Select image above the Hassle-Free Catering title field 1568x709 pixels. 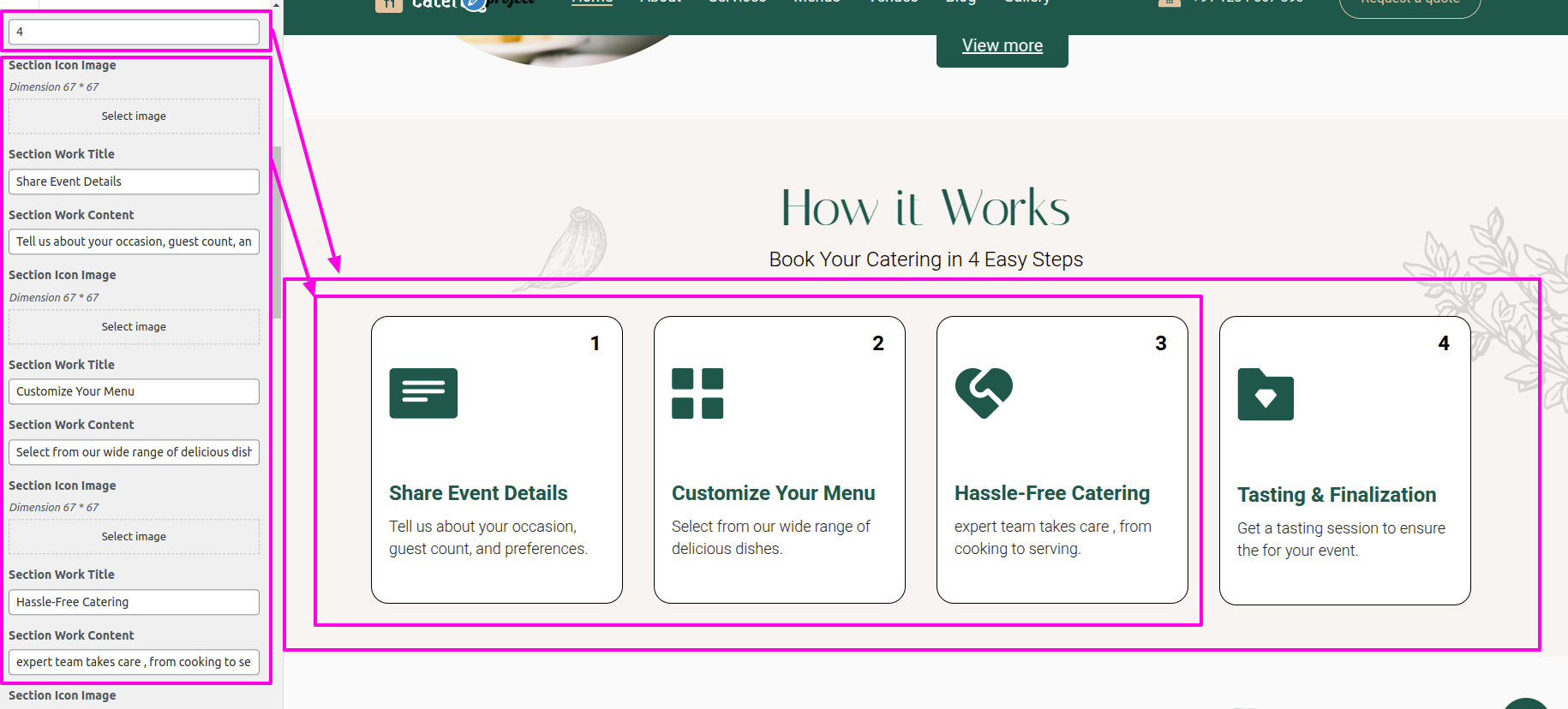(x=134, y=537)
